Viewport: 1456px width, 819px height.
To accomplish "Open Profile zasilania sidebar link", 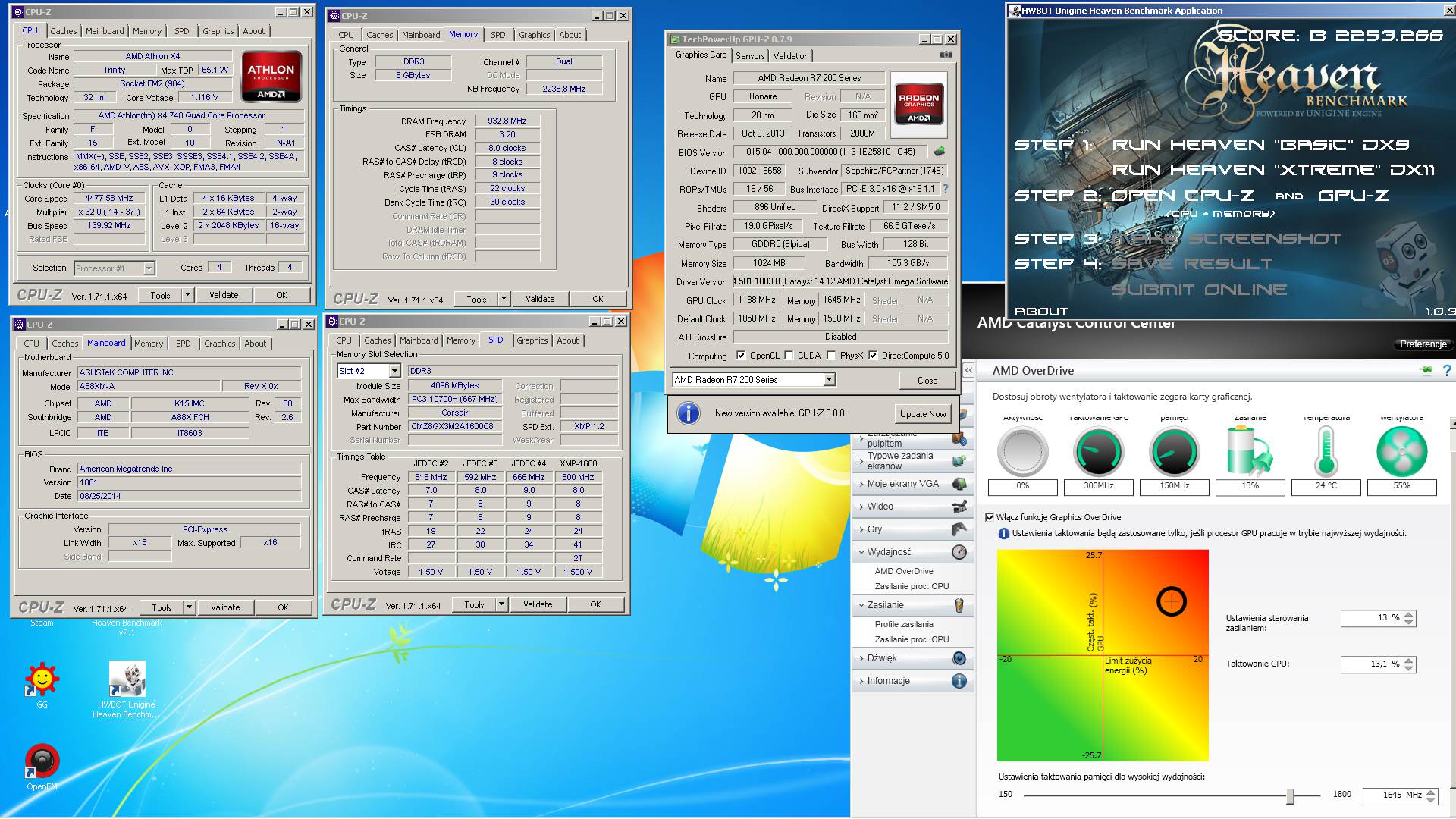I will click(x=903, y=624).
